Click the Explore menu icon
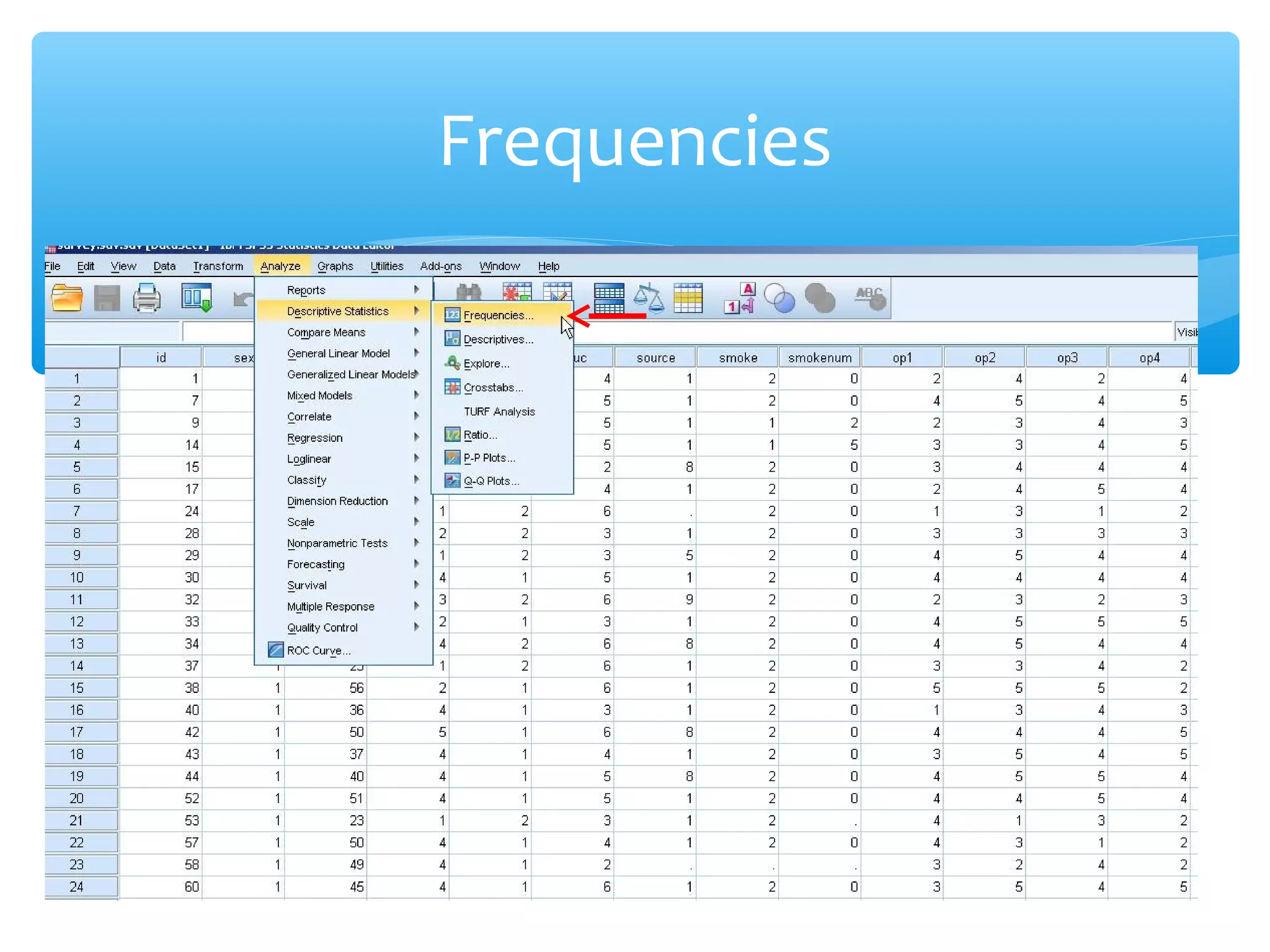Image resolution: width=1270 pixels, height=952 pixels. tap(452, 363)
